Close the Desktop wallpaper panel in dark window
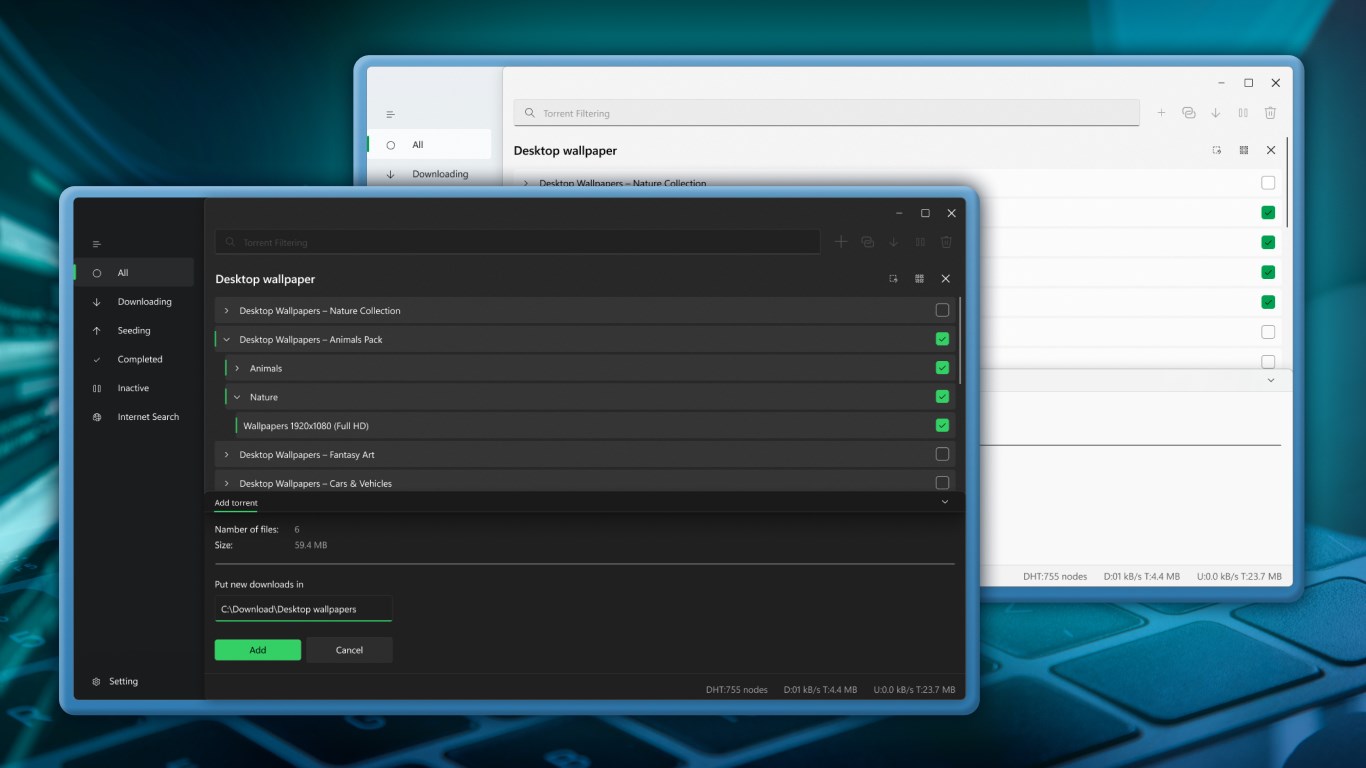The width and height of the screenshot is (1366, 768). pos(946,279)
